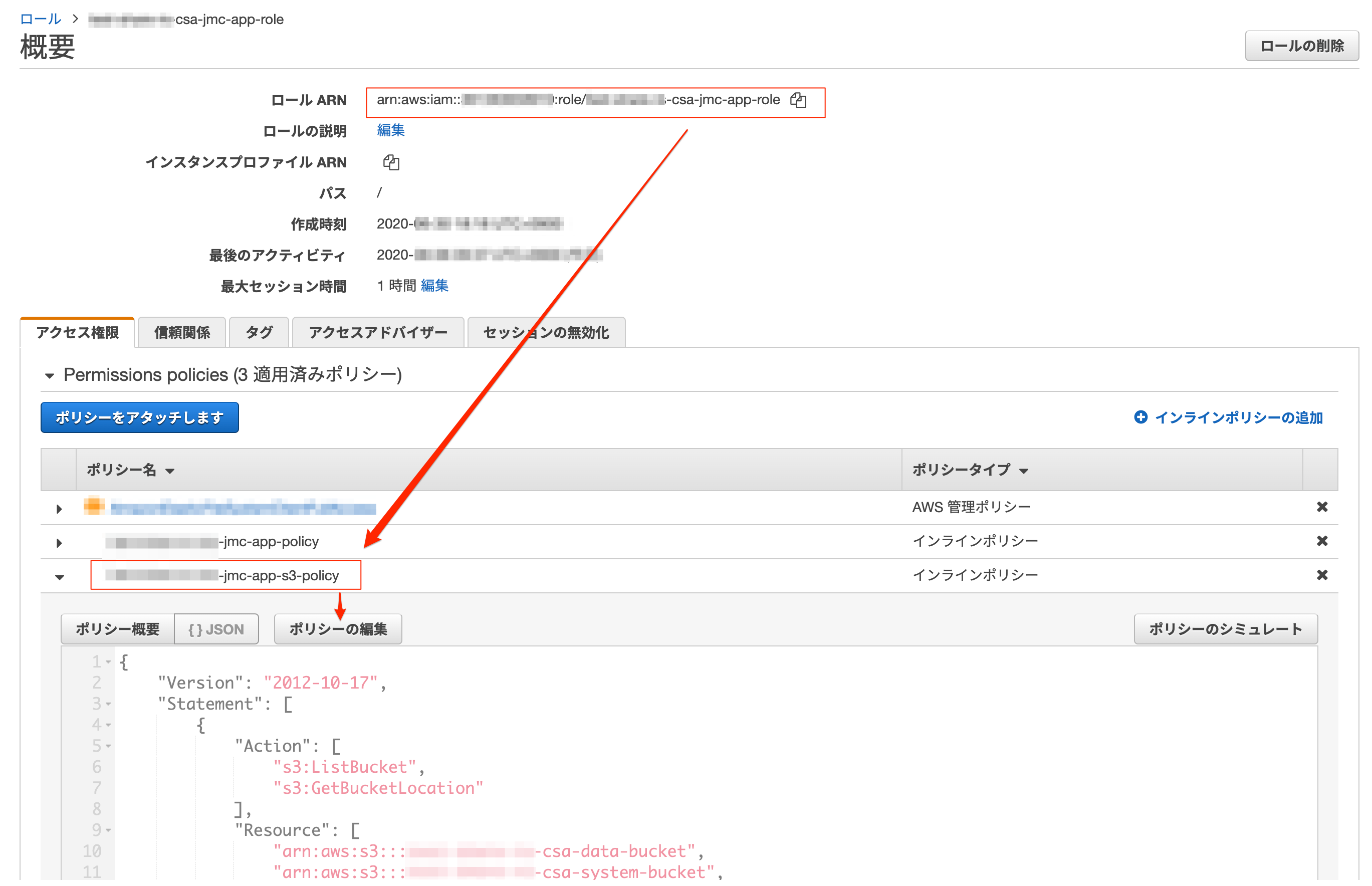The image size is (1372, 886).
Task: Detach the jmc-app-policy using the X icon
Action: click(x=1322, y=541)
